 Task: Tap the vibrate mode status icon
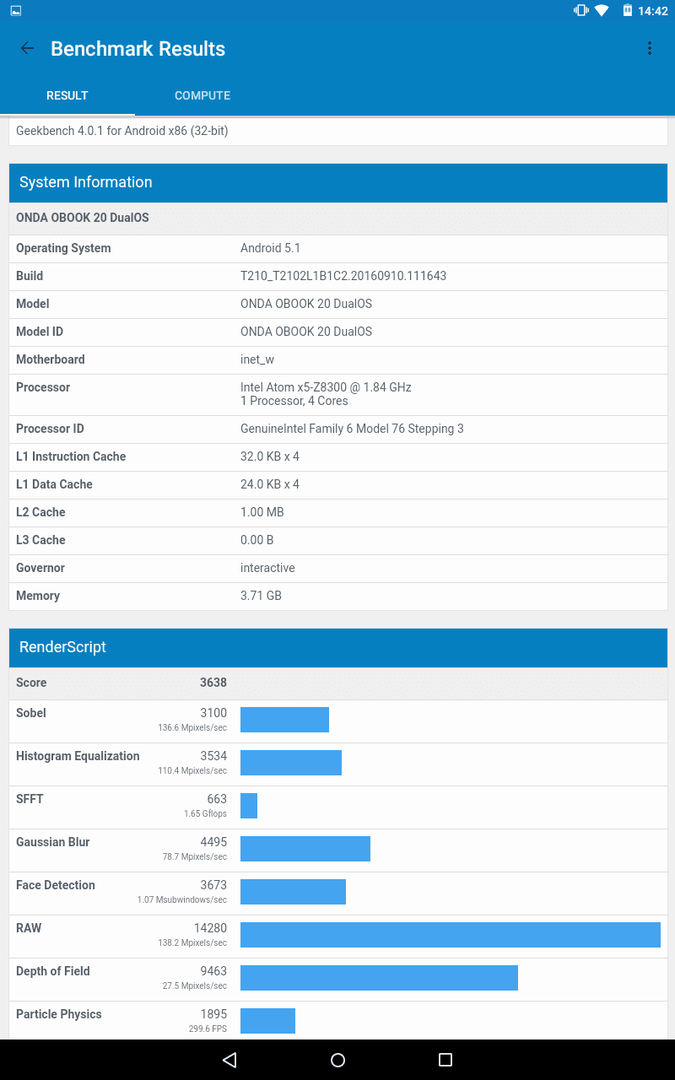pos(580,10)
